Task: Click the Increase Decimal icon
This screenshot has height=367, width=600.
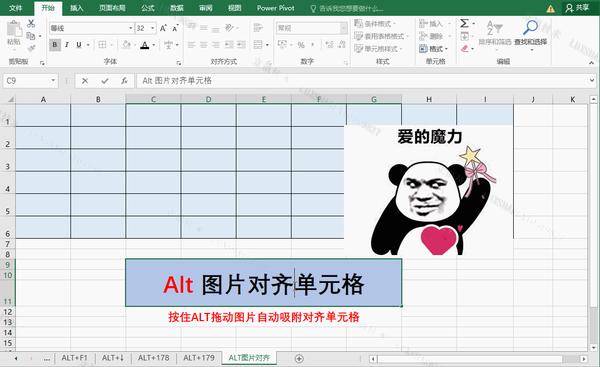Action: point(329,45)
